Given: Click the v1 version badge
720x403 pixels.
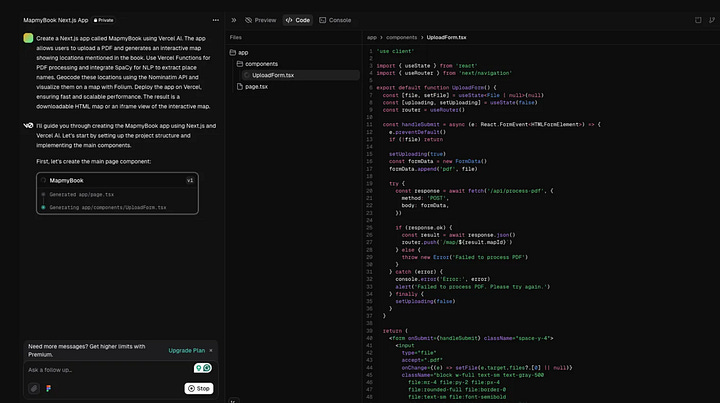Looking at the screenshot, I should pyautogui.click(x=190, y=180).
